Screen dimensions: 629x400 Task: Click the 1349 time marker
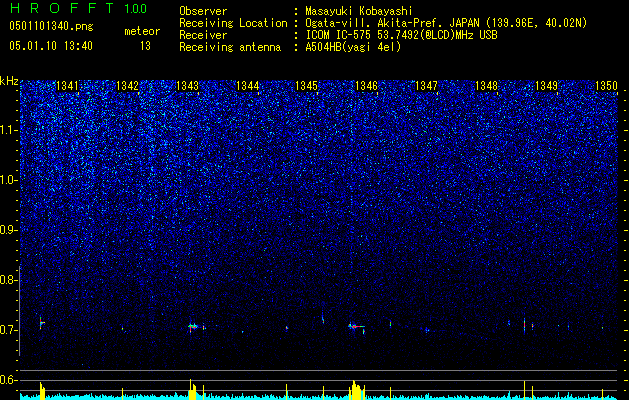point(546,86)
